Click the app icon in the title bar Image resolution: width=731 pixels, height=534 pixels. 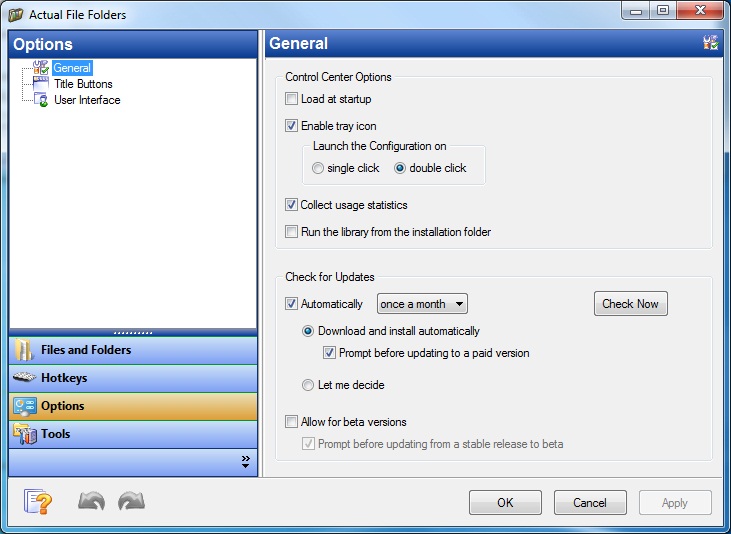(16, 14)
